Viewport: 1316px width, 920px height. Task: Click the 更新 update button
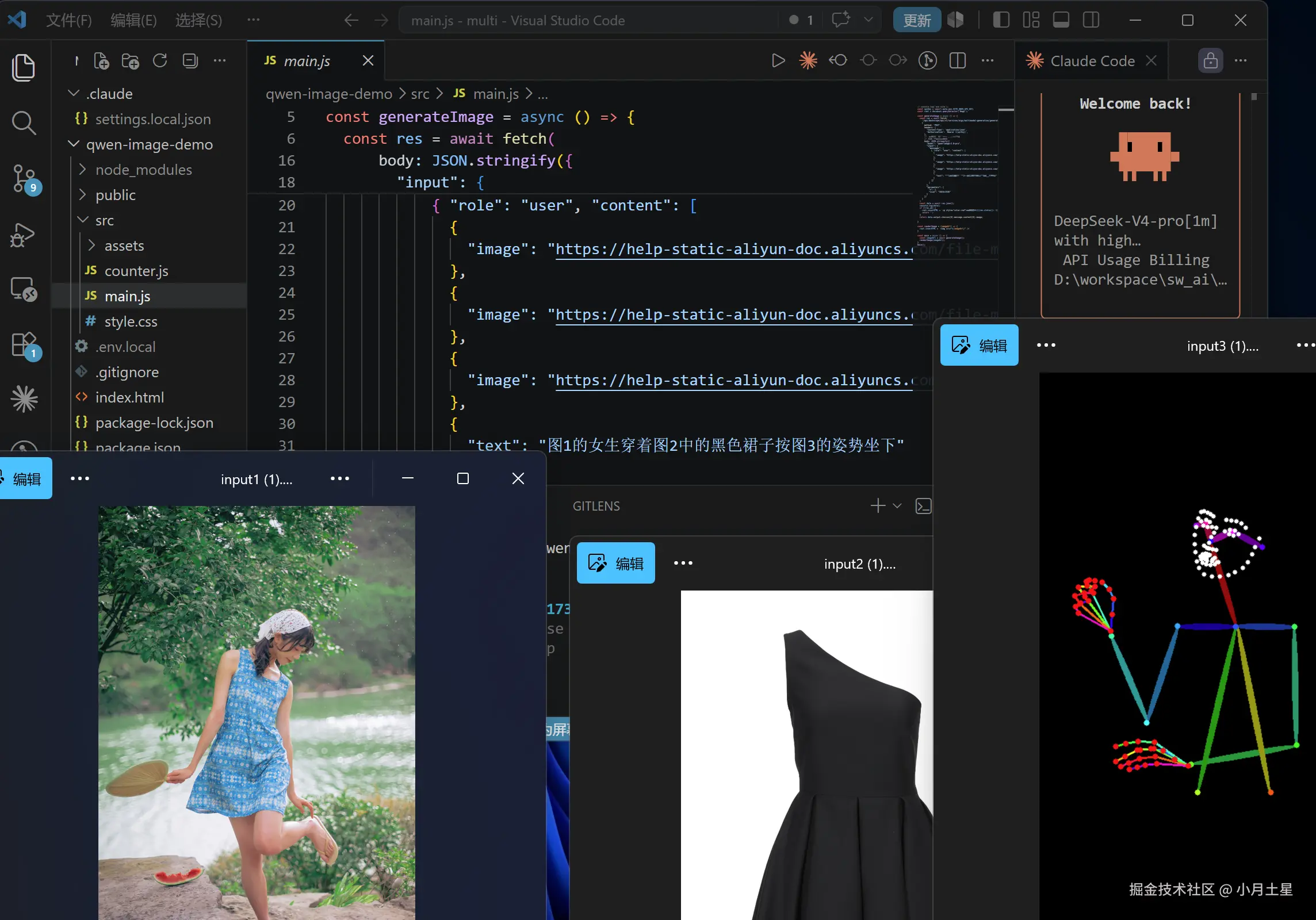(x=917, y=20)
